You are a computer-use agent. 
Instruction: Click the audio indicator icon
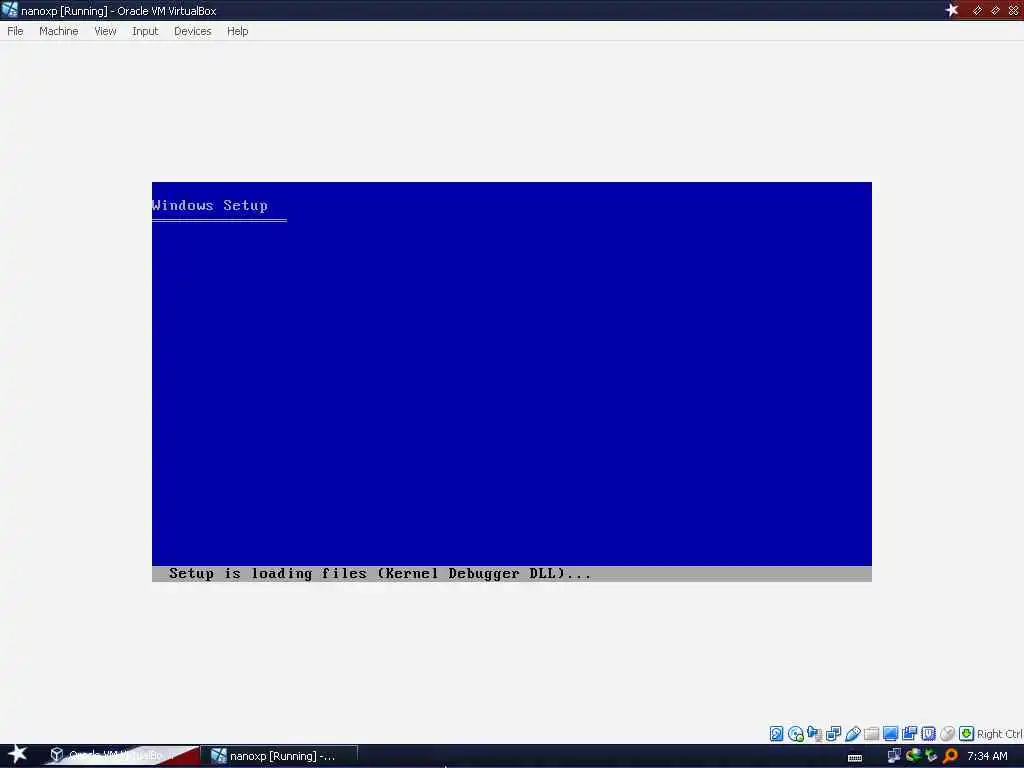point(814,733)
